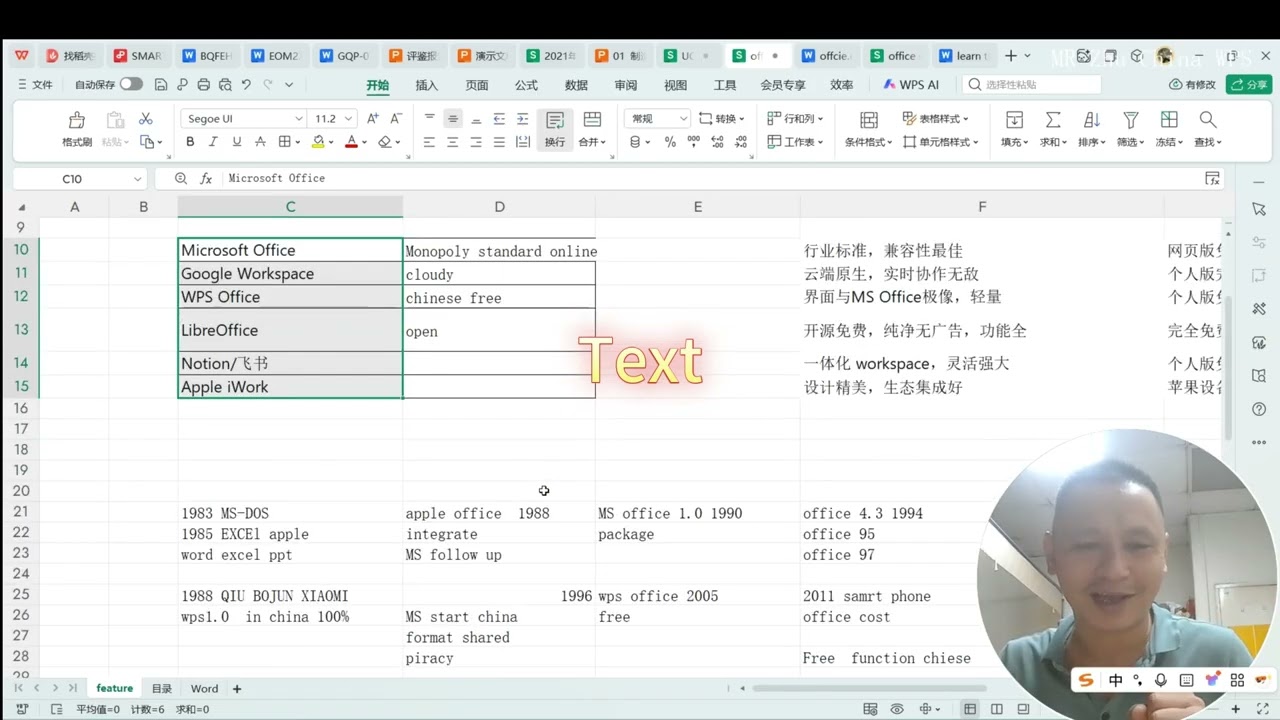Click the eye reading-mode icon in status bar
The image size is (1280, 720).
(897, 709)
